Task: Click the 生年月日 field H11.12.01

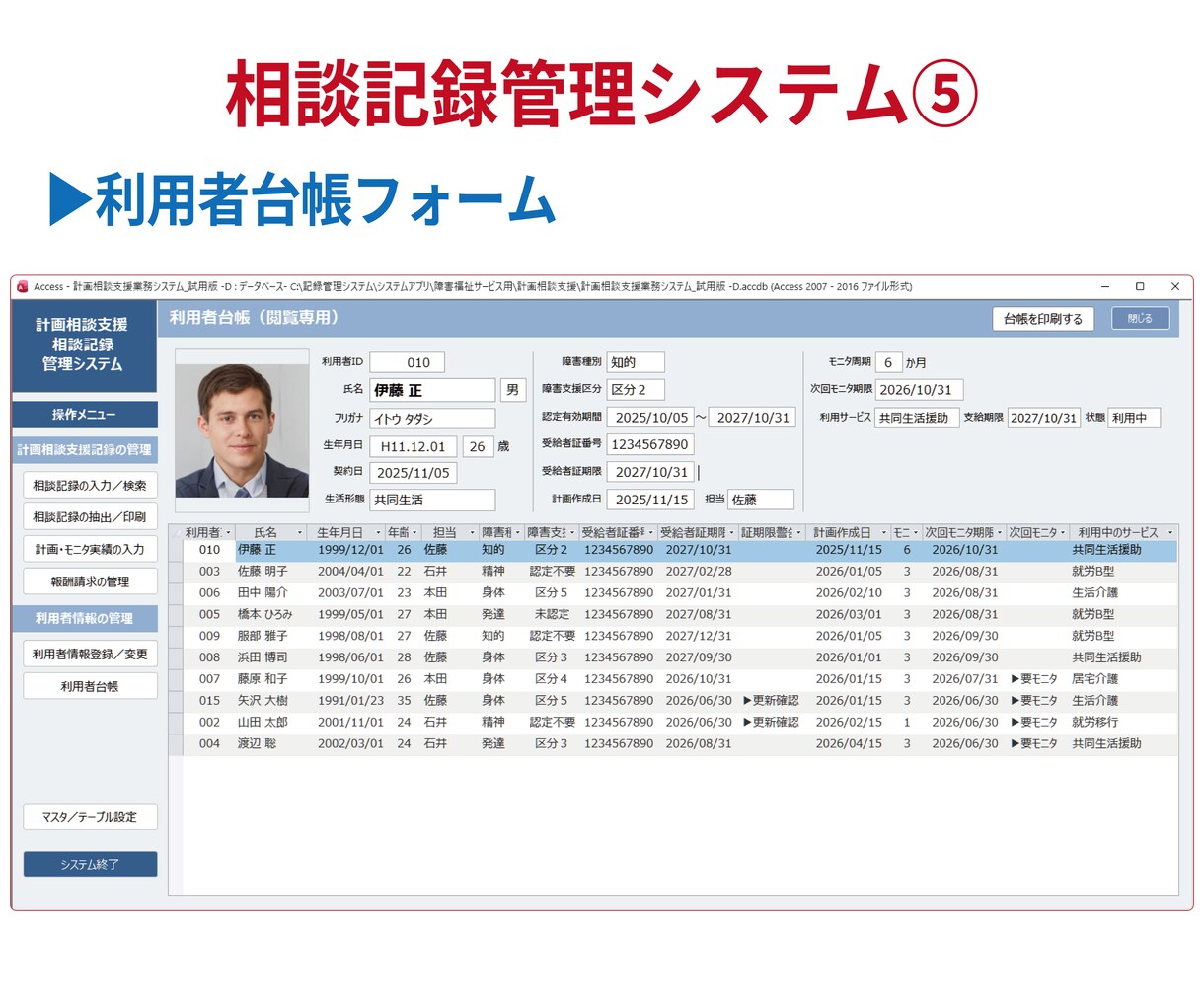Action: click(x=413, y=446)
